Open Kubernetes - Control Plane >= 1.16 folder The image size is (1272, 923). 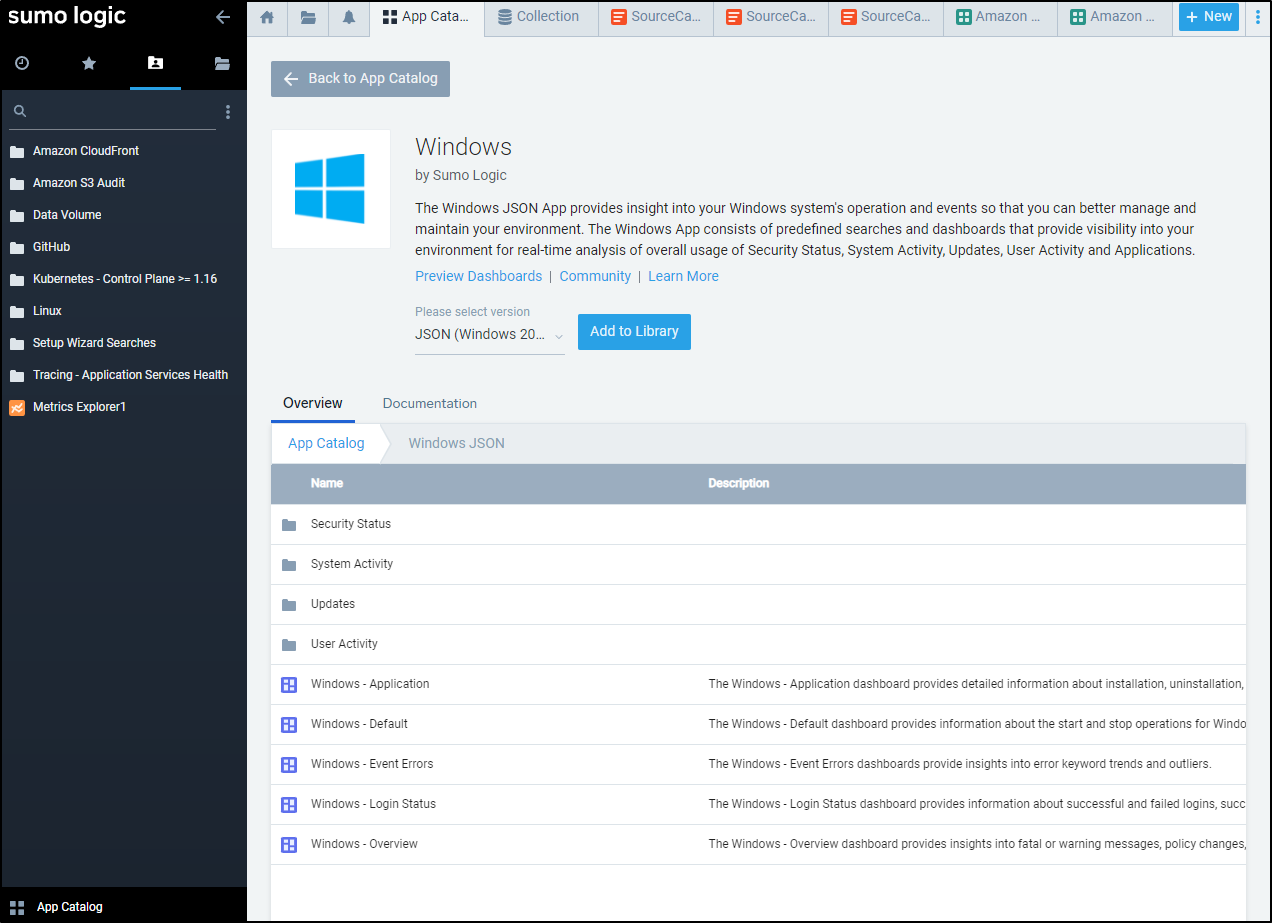(123, 279)
